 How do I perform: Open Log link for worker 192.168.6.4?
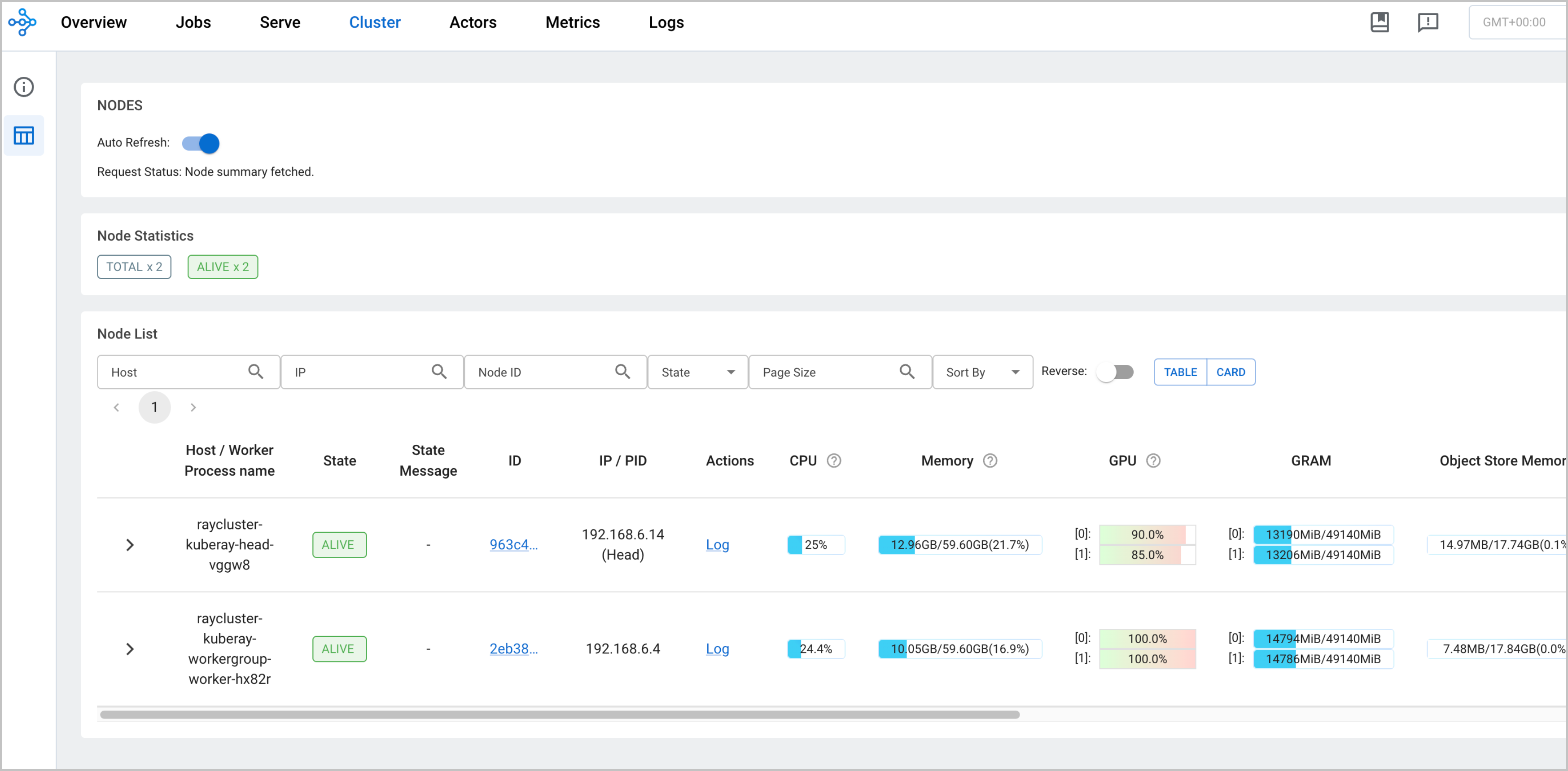point(717,648)
